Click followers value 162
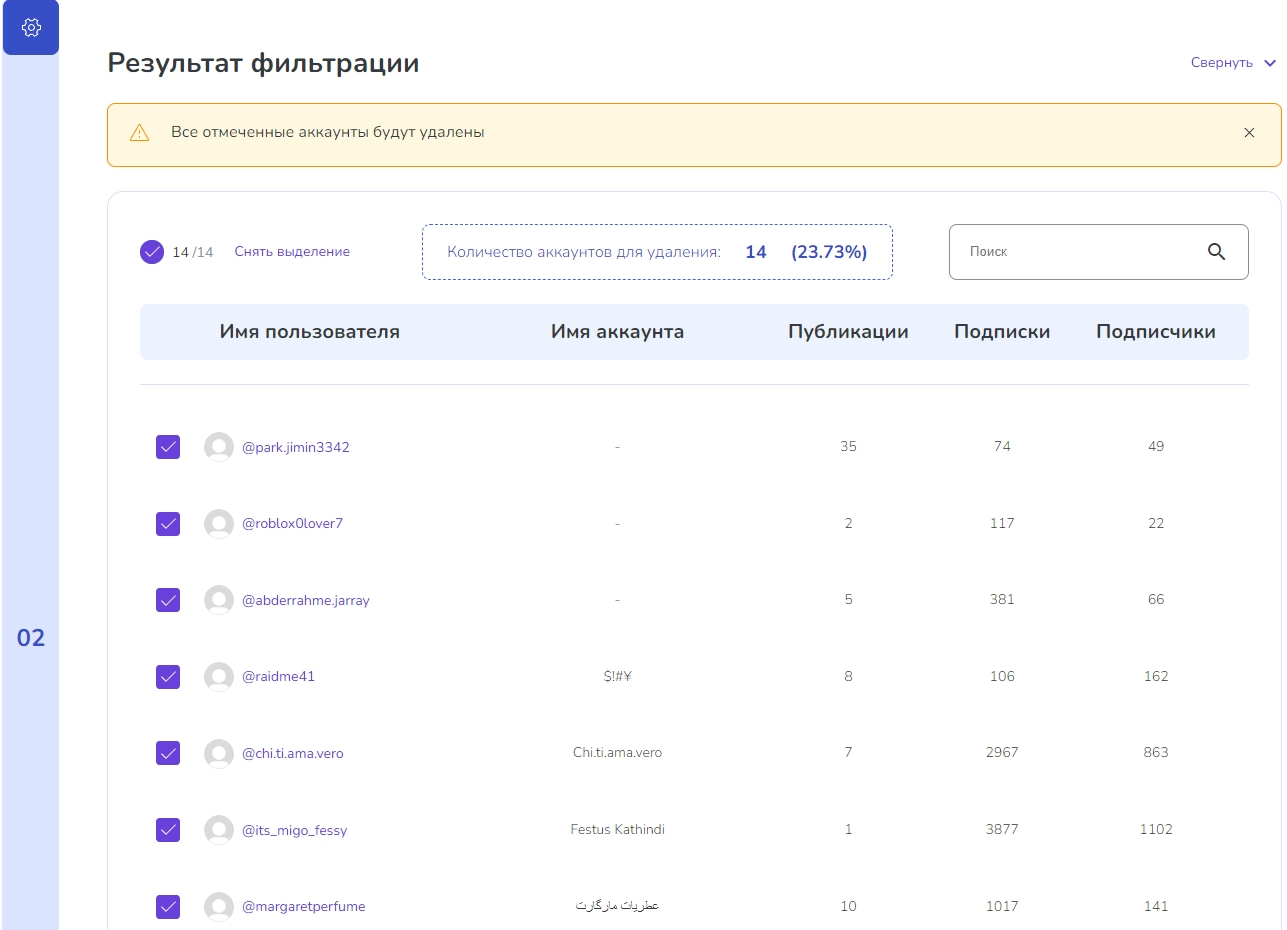 (1156, 676)
